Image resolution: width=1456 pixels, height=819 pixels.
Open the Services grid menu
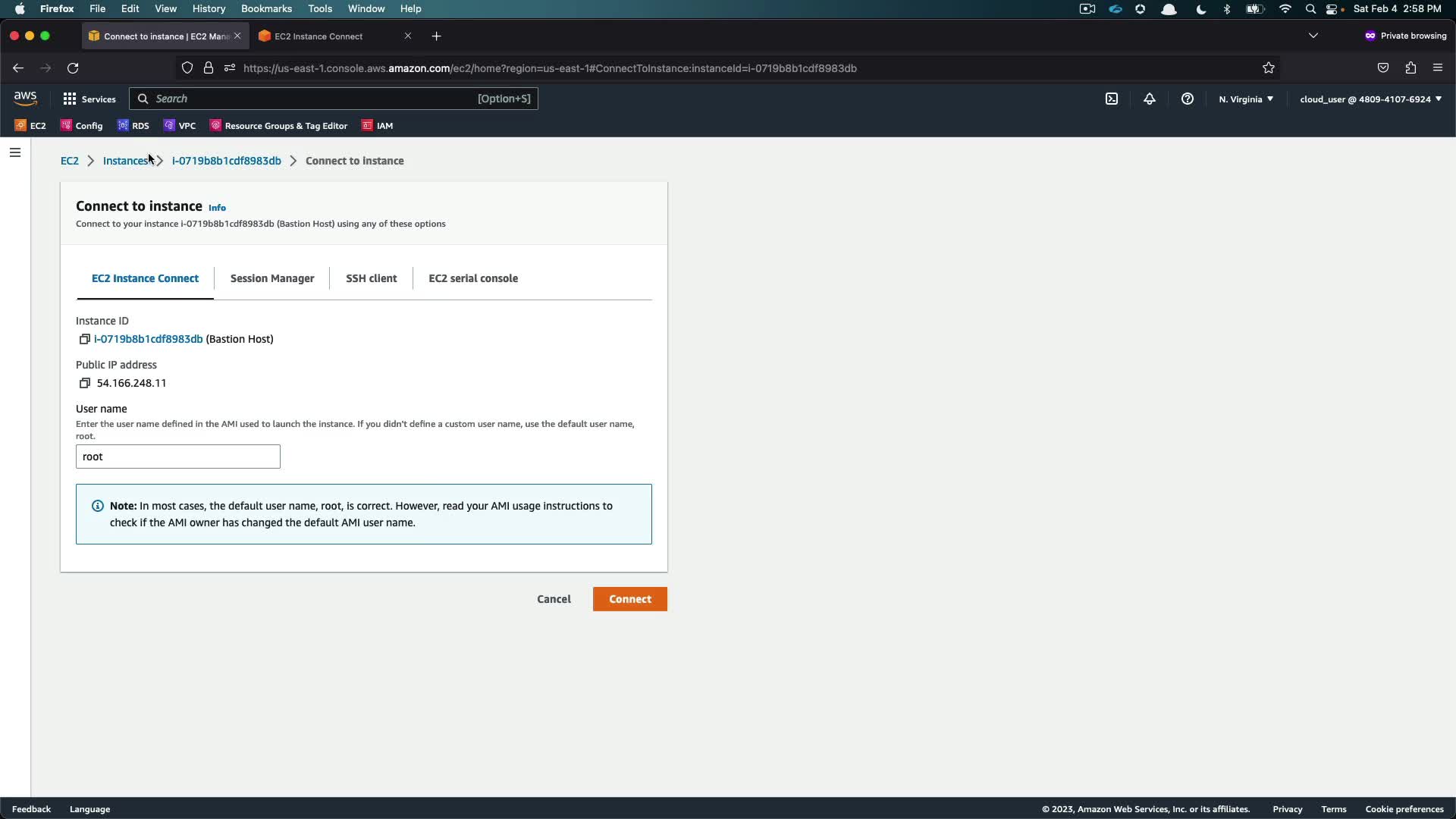pos(89,99)
